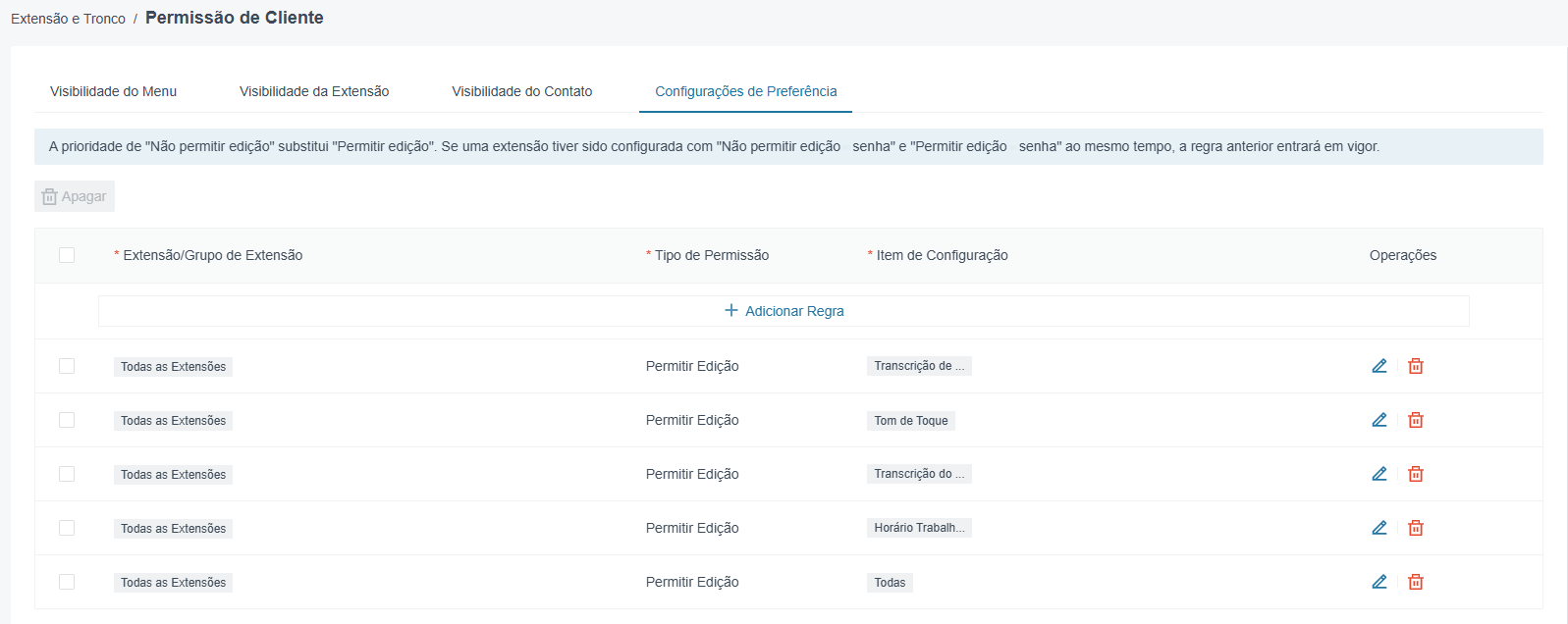Image resolution: width=1568 pixels, height=624 pixels.
Task: Delete the Horário Trabalh... rule
Action: [1416, 528]
